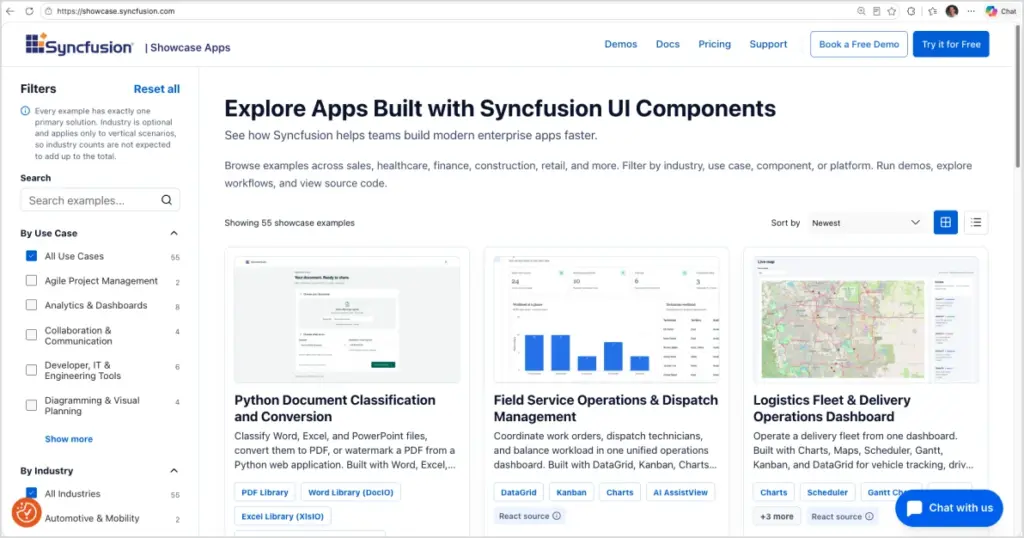Click the search magnifier icon in filters
Screen dimensions: 1024x538
(167, 200)
